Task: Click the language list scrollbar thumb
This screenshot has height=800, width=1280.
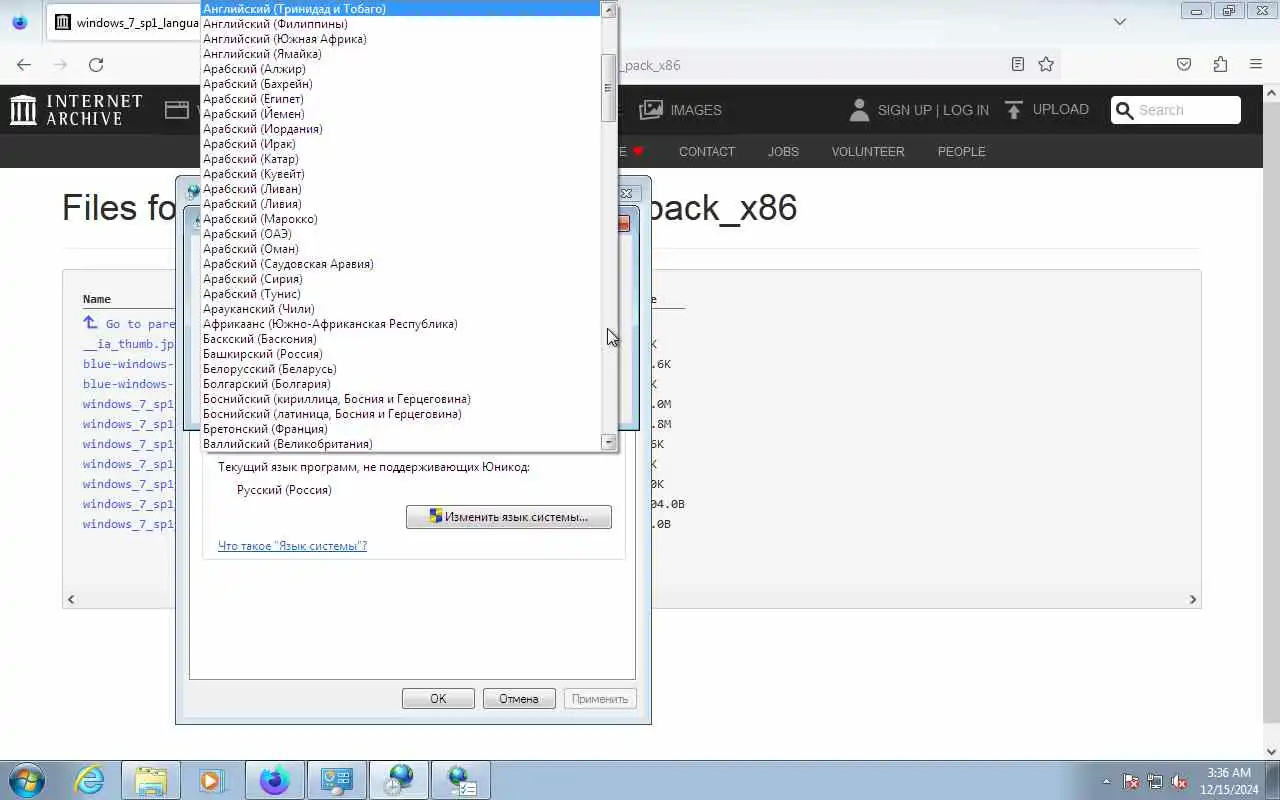Action: tap(608, 88)
